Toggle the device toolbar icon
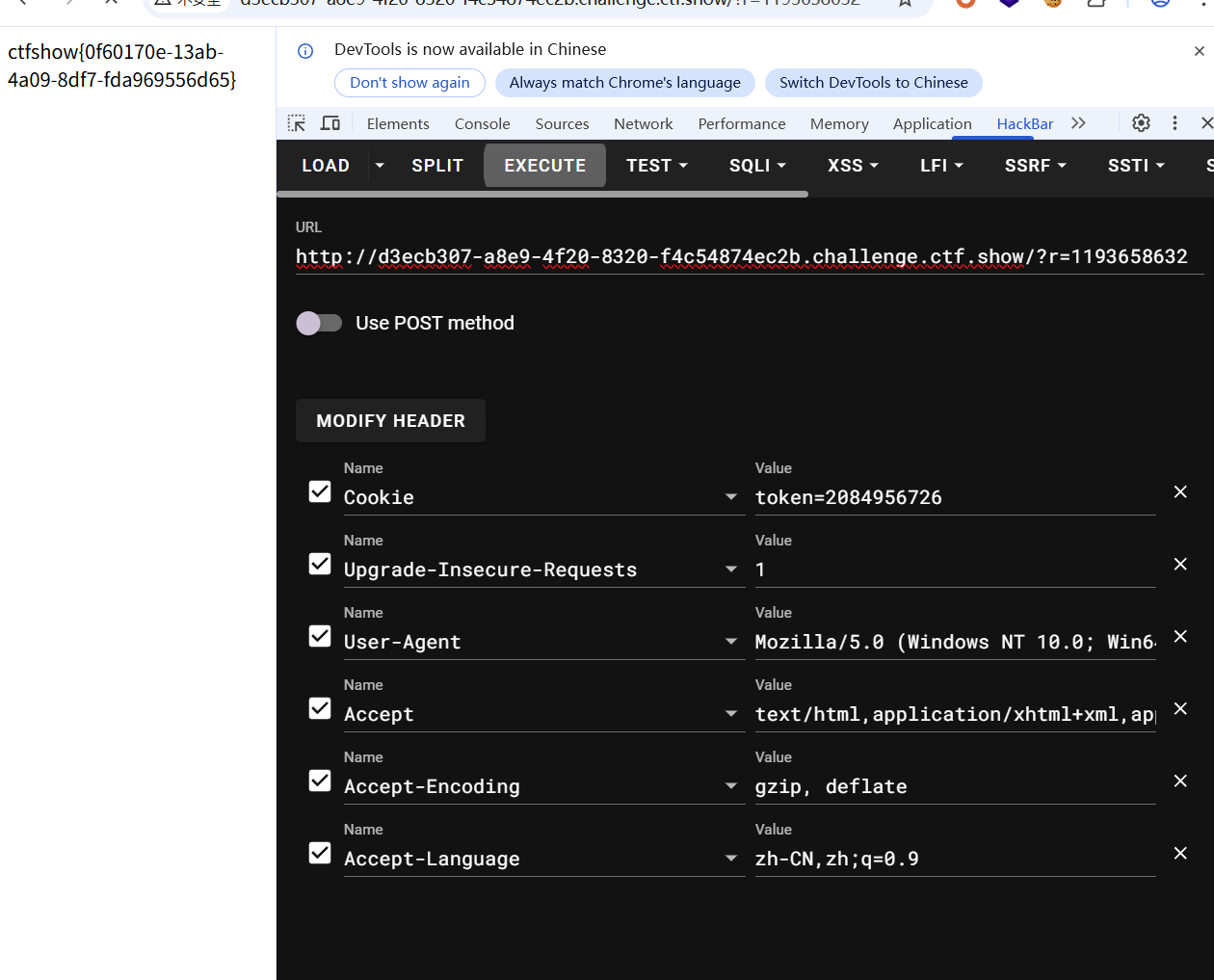Viewport: 1214px width, 980px height. (x=330, y=123)
